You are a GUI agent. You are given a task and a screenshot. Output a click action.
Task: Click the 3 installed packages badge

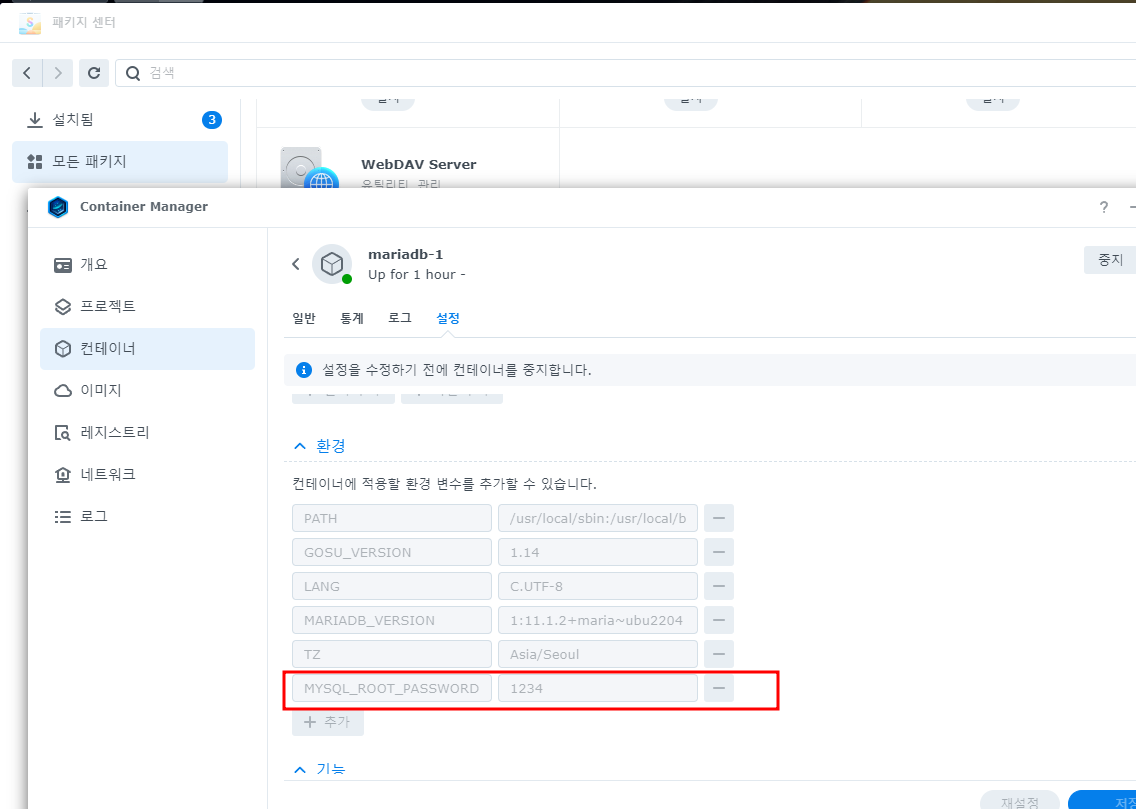pos(212,120)
